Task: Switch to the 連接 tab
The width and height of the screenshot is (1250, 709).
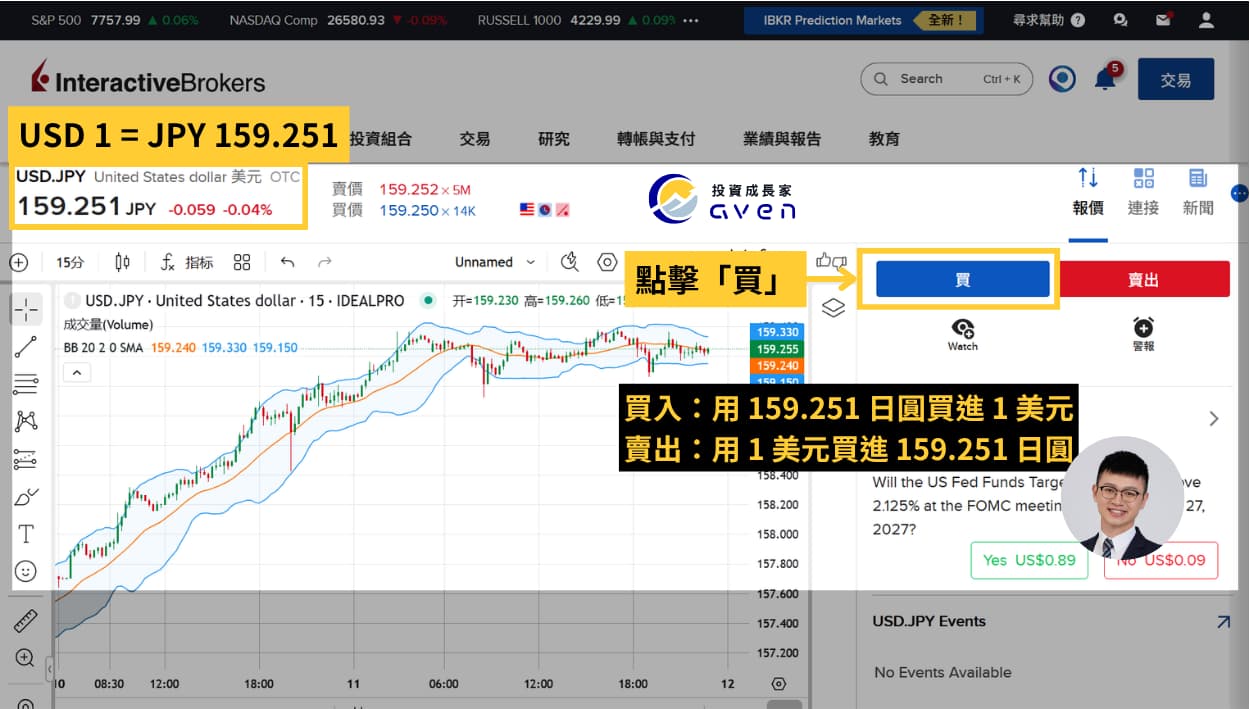Action: 1143,192
